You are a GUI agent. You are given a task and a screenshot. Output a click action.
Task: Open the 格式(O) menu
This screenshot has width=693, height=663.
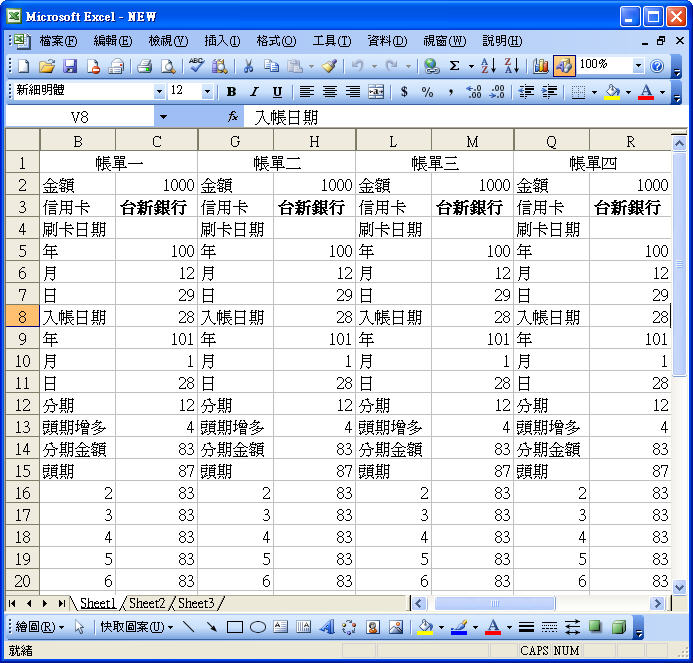tap(276, 41)
